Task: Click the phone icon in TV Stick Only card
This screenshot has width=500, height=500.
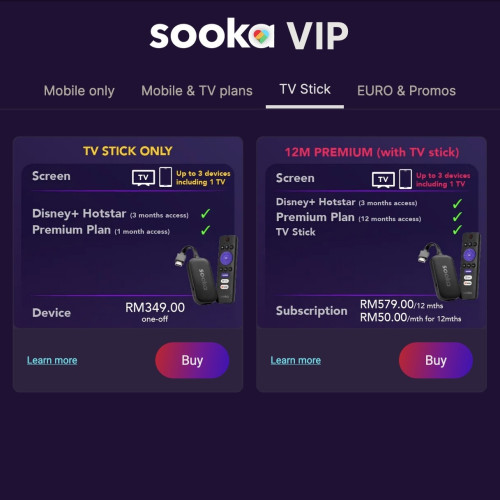Action: (x=165, y=177)
